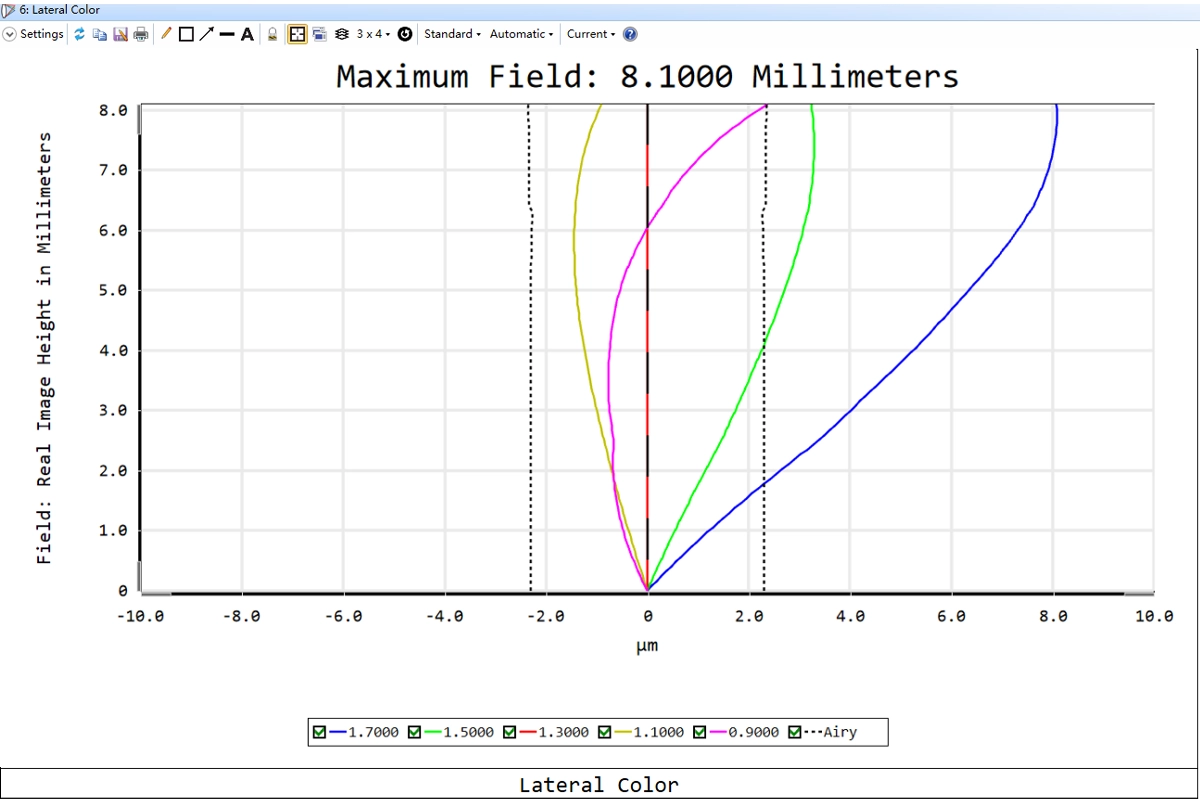
Task: Click the lock window icon
Action: 272,34
